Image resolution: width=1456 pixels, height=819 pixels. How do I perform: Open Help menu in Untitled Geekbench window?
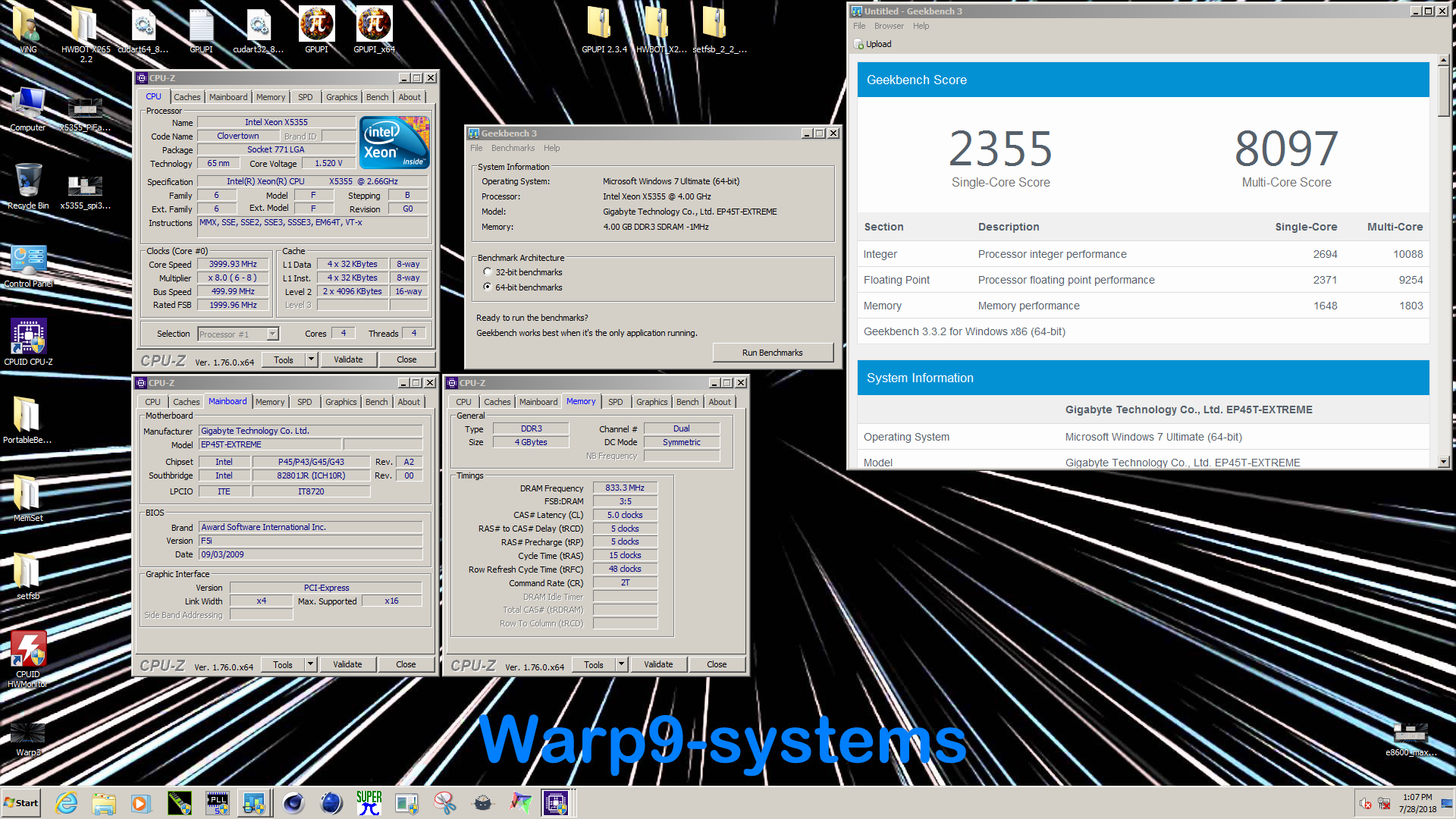click(x=921, y=26)
